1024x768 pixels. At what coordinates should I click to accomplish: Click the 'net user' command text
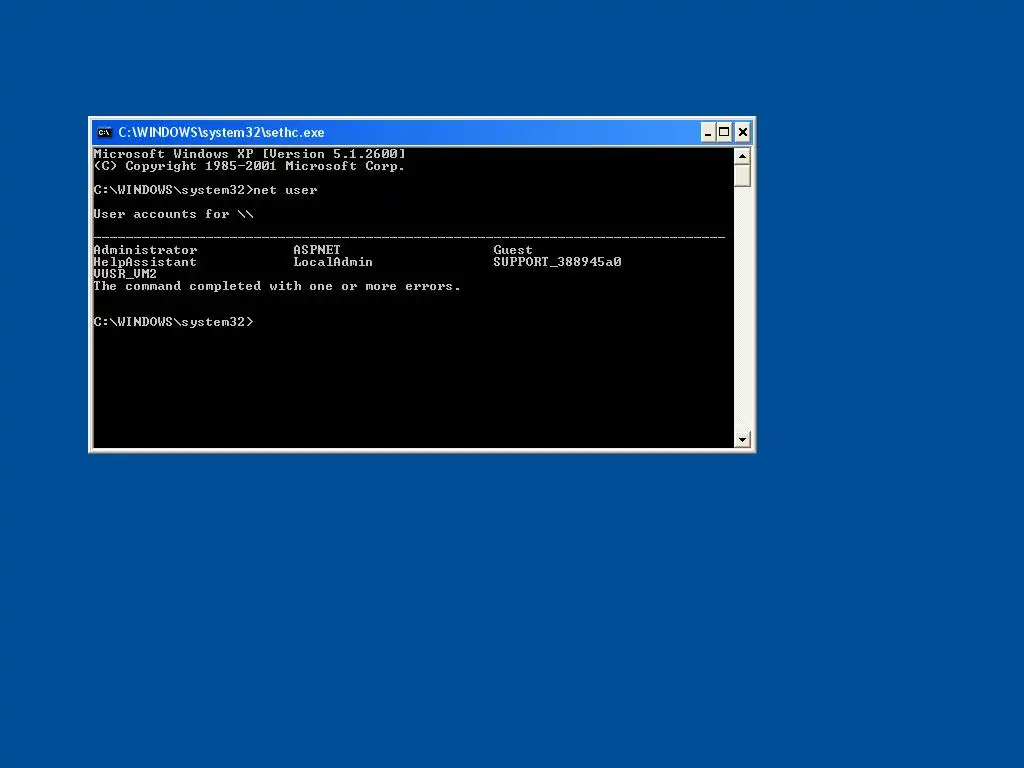285,190
